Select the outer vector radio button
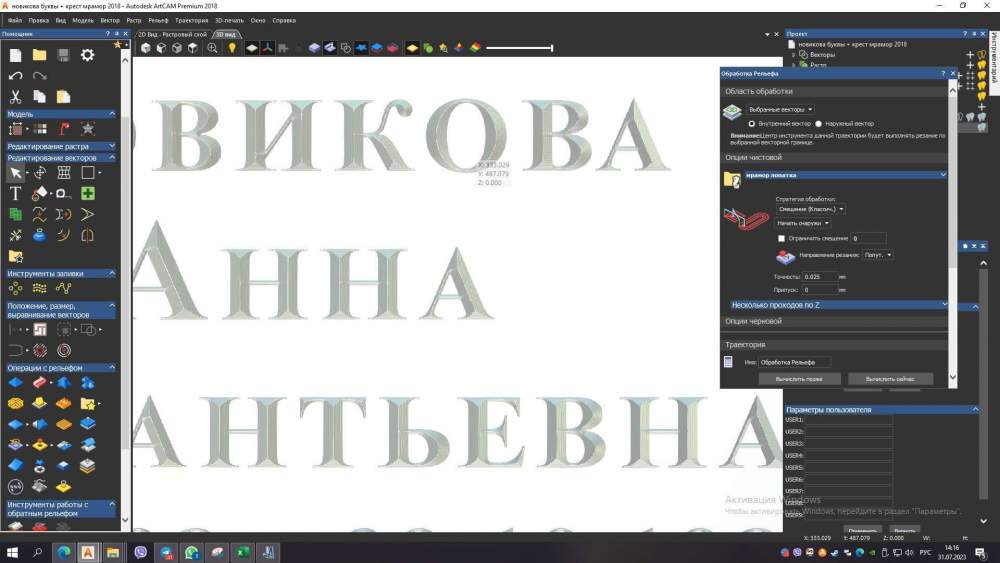Viewport: 1000px width, 563px height. coord(819,124)
